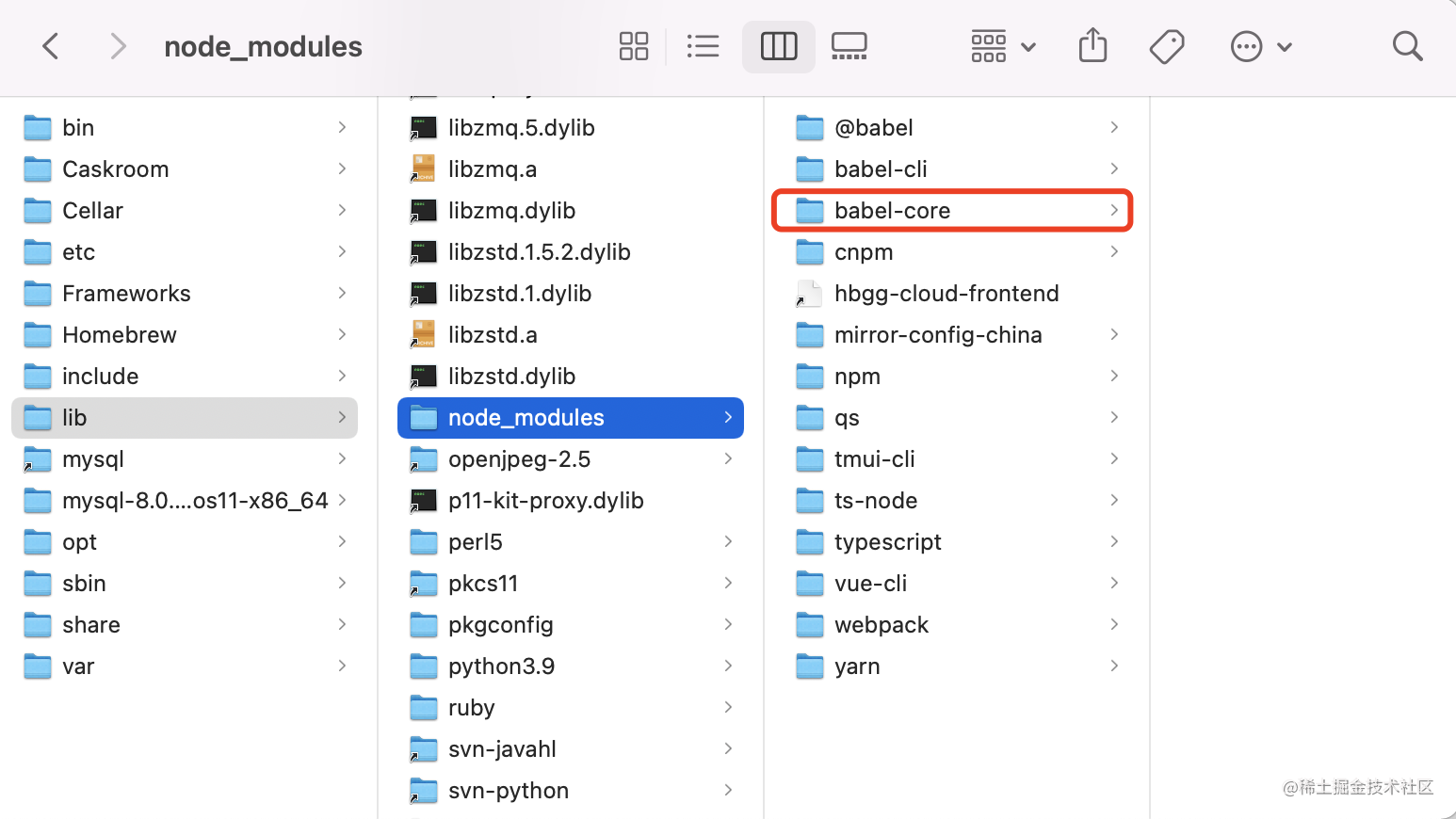Expand the Frameworks folder chevron
The height and width of the screenshot is (819, 1456).
(x=342, y=293)
